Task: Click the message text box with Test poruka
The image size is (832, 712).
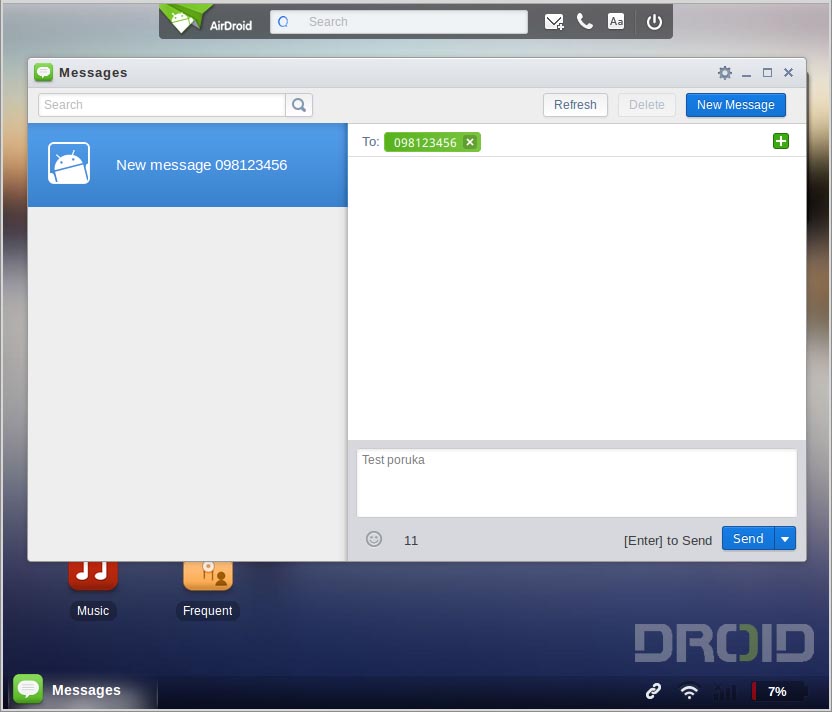Action: click(x=576, y=483)
